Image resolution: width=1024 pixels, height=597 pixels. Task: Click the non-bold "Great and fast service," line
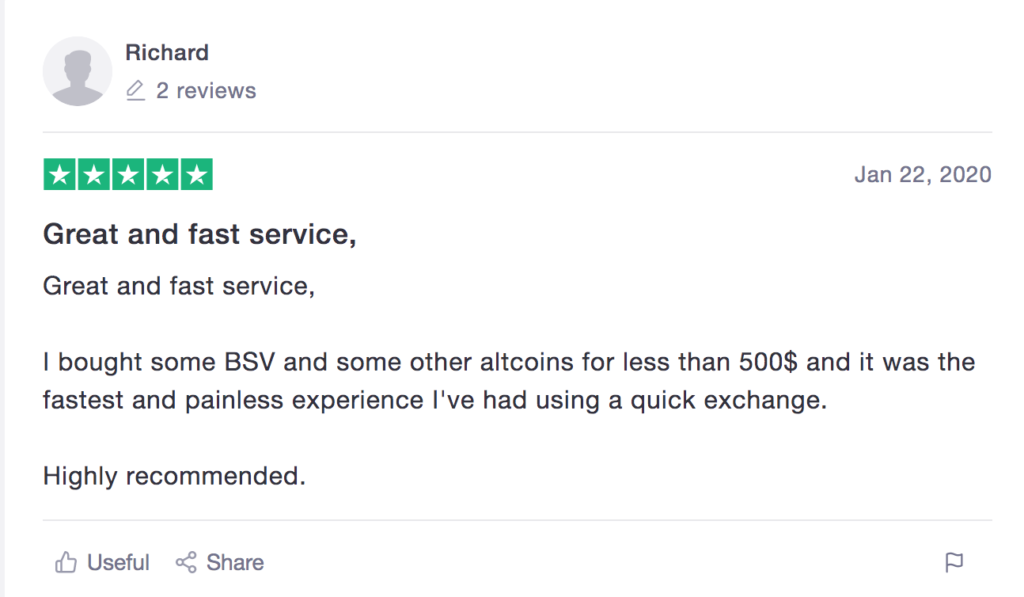(179, 286)
